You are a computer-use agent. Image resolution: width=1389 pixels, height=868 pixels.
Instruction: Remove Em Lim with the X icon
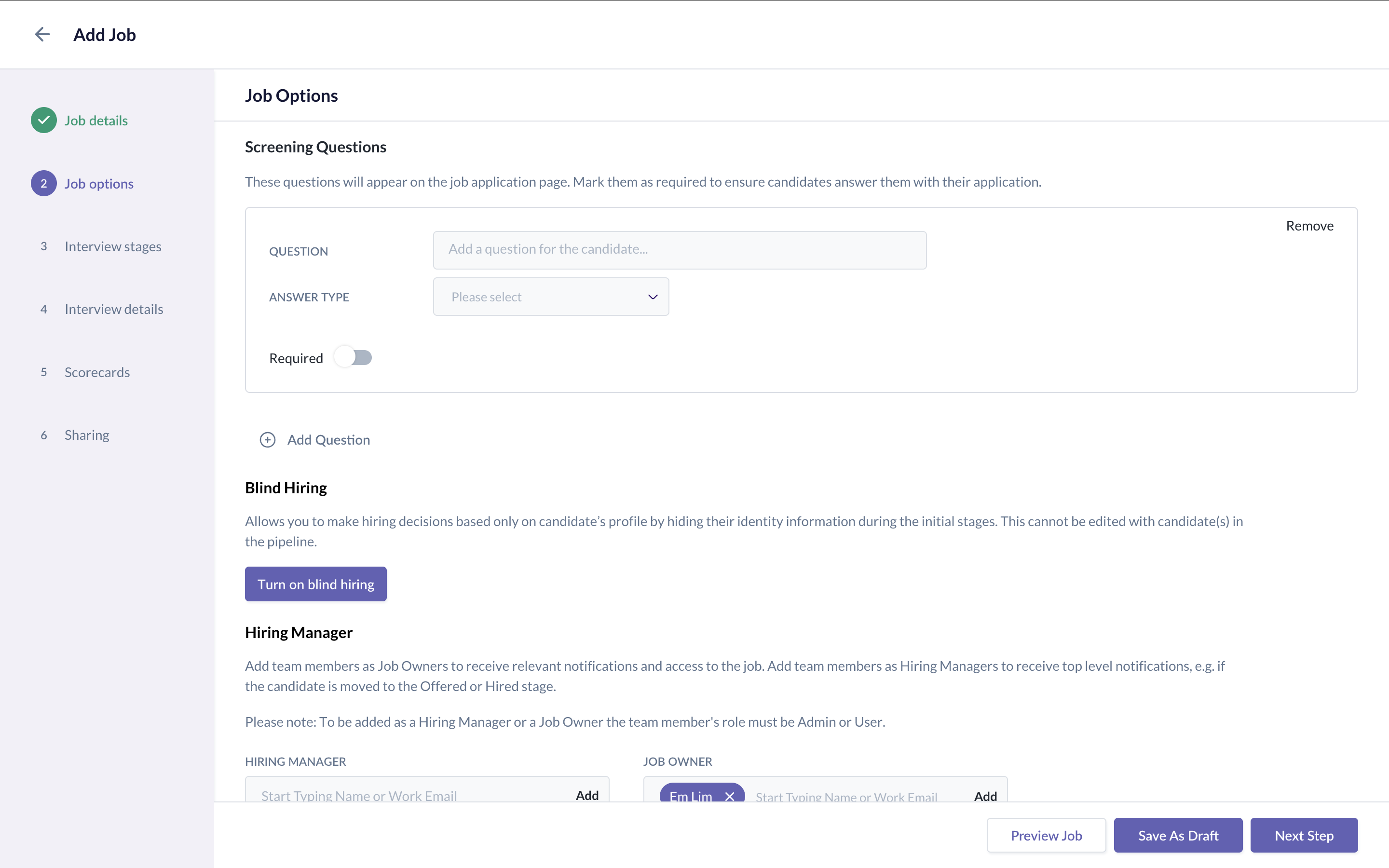tap(730, 796)
